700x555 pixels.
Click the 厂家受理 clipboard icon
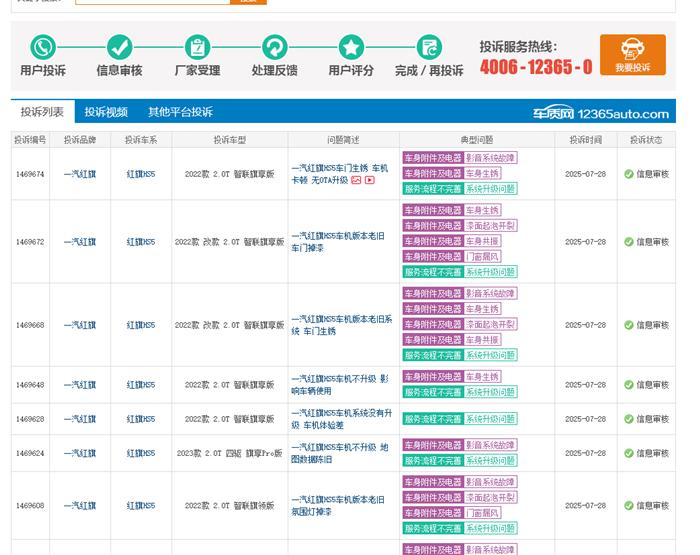point(197,47)
